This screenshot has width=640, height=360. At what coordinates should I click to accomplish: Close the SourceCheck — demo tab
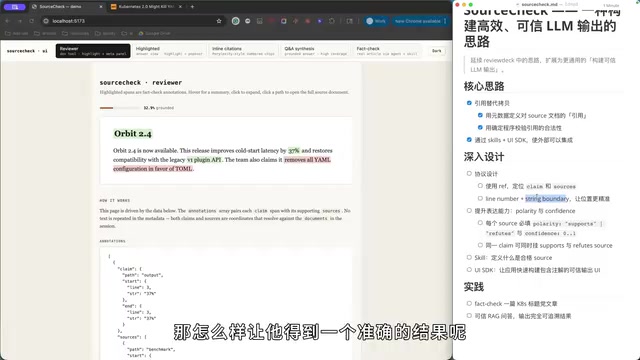tap(101, 7)
